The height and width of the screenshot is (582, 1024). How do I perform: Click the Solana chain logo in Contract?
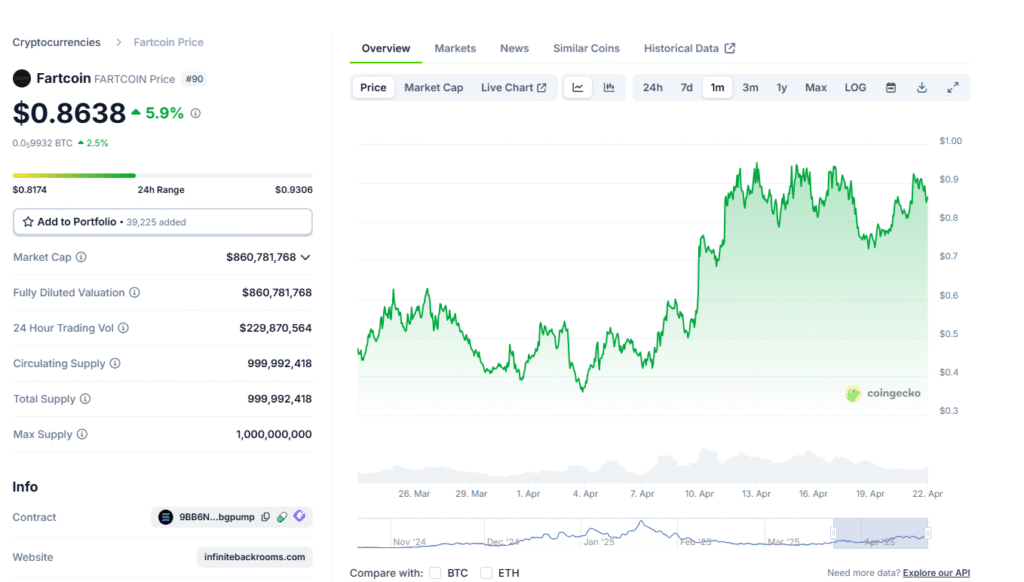pyautogui.click(x=166, y=517)
